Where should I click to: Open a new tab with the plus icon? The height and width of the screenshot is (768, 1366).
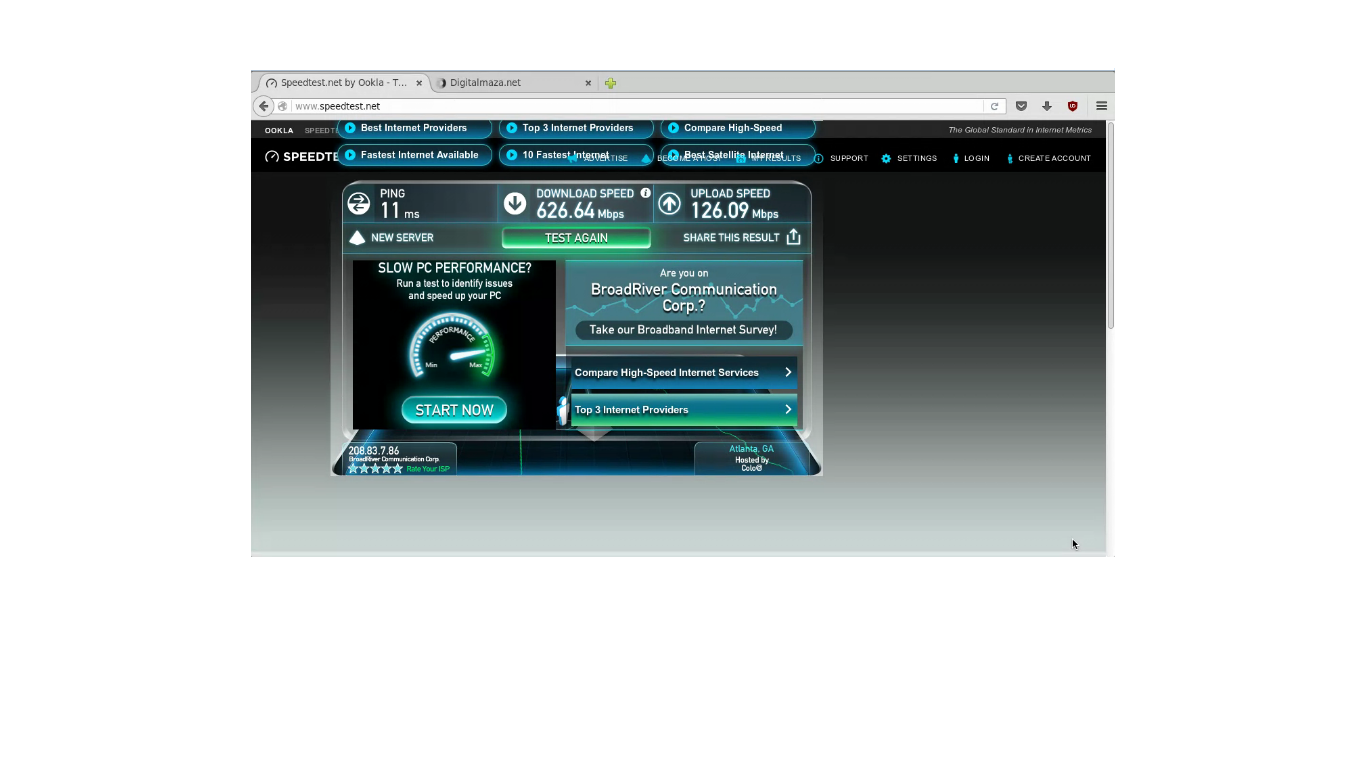pos(610,83)
